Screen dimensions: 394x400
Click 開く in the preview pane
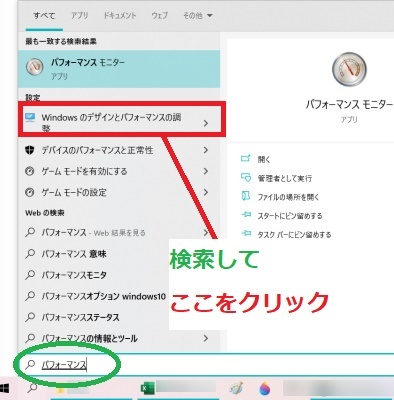(264, 159)
